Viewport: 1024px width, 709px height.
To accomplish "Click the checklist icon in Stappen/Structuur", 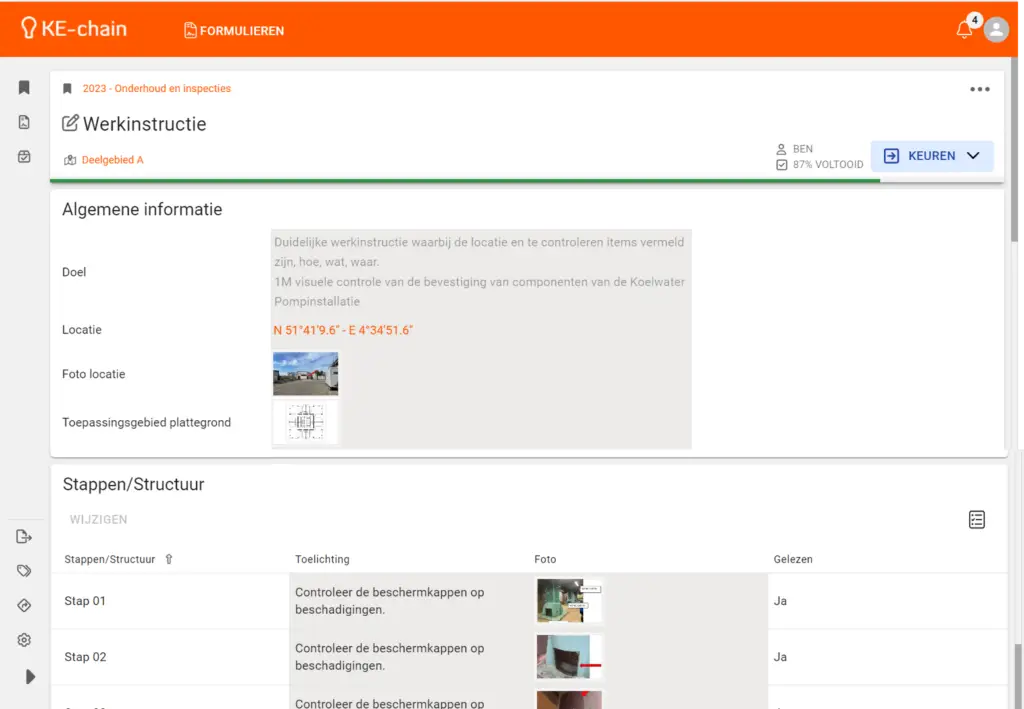I will click(x=977, y=519).
